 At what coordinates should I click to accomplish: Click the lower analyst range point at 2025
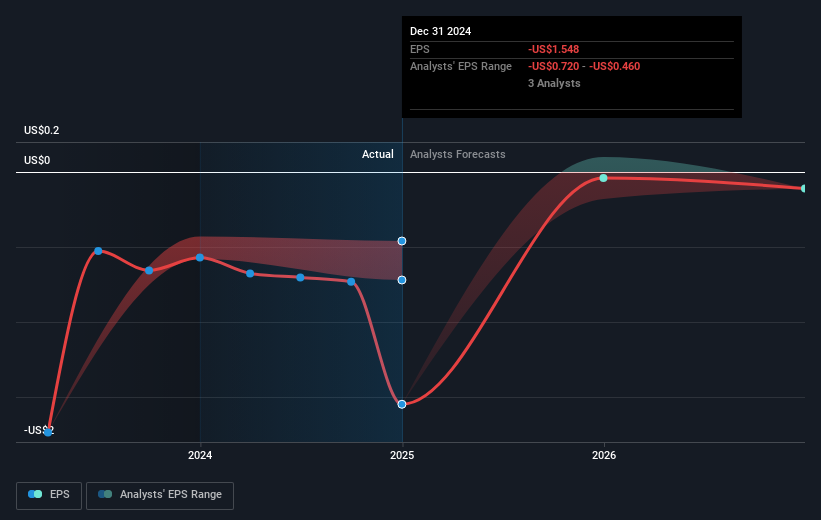pos(402,280)
